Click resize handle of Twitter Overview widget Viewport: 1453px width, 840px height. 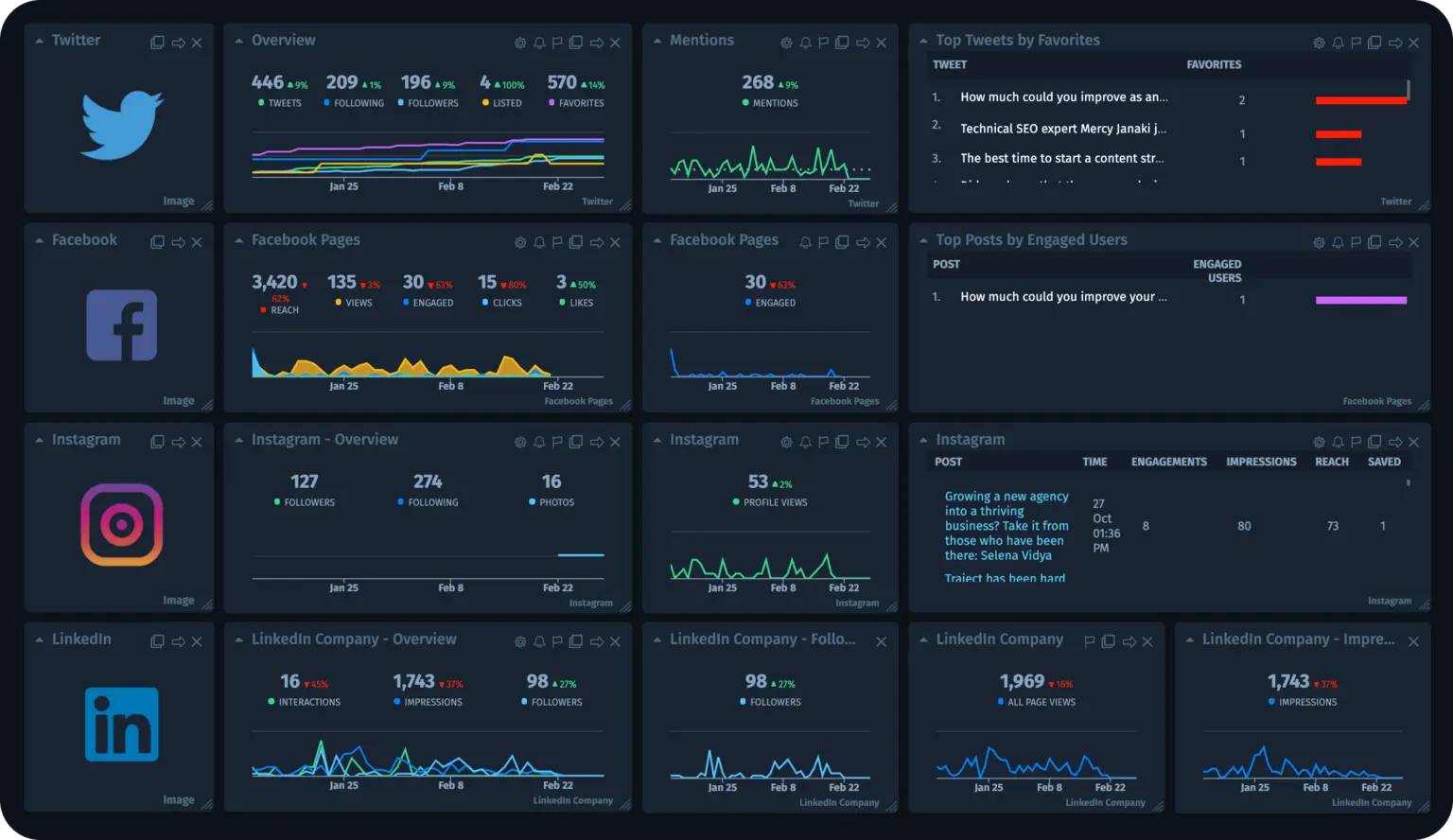[624, 205]
